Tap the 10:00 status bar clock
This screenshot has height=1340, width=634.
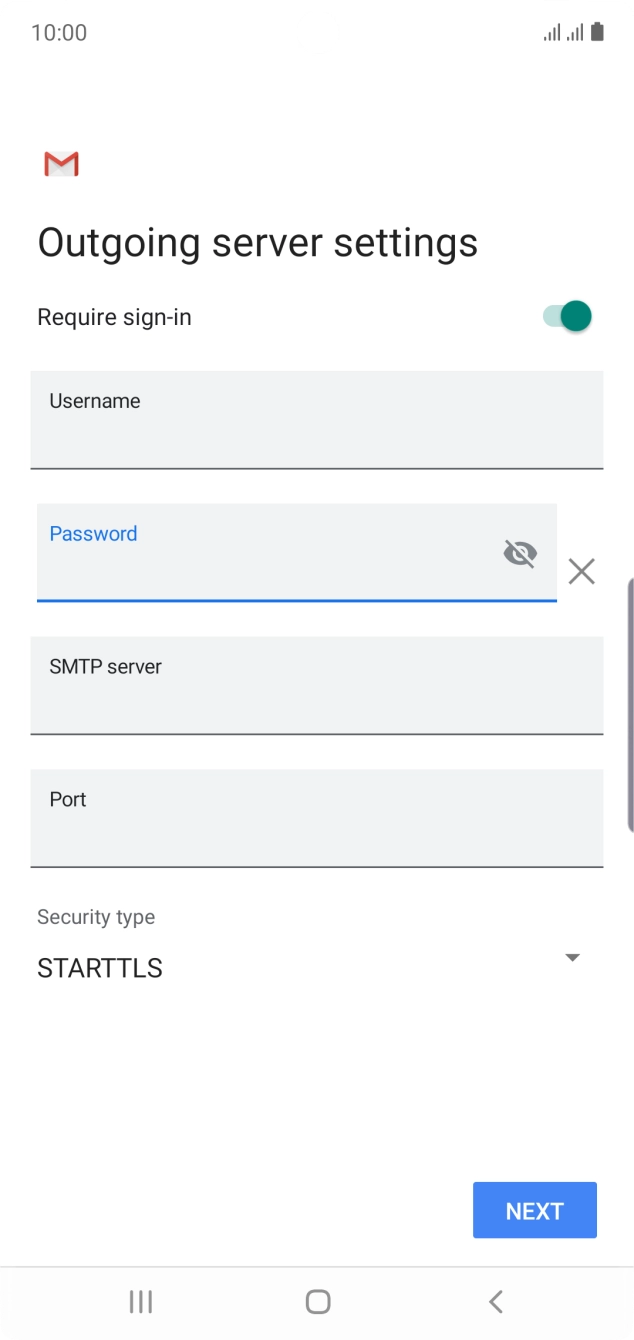pyautogui.click(x=59, y=32)
